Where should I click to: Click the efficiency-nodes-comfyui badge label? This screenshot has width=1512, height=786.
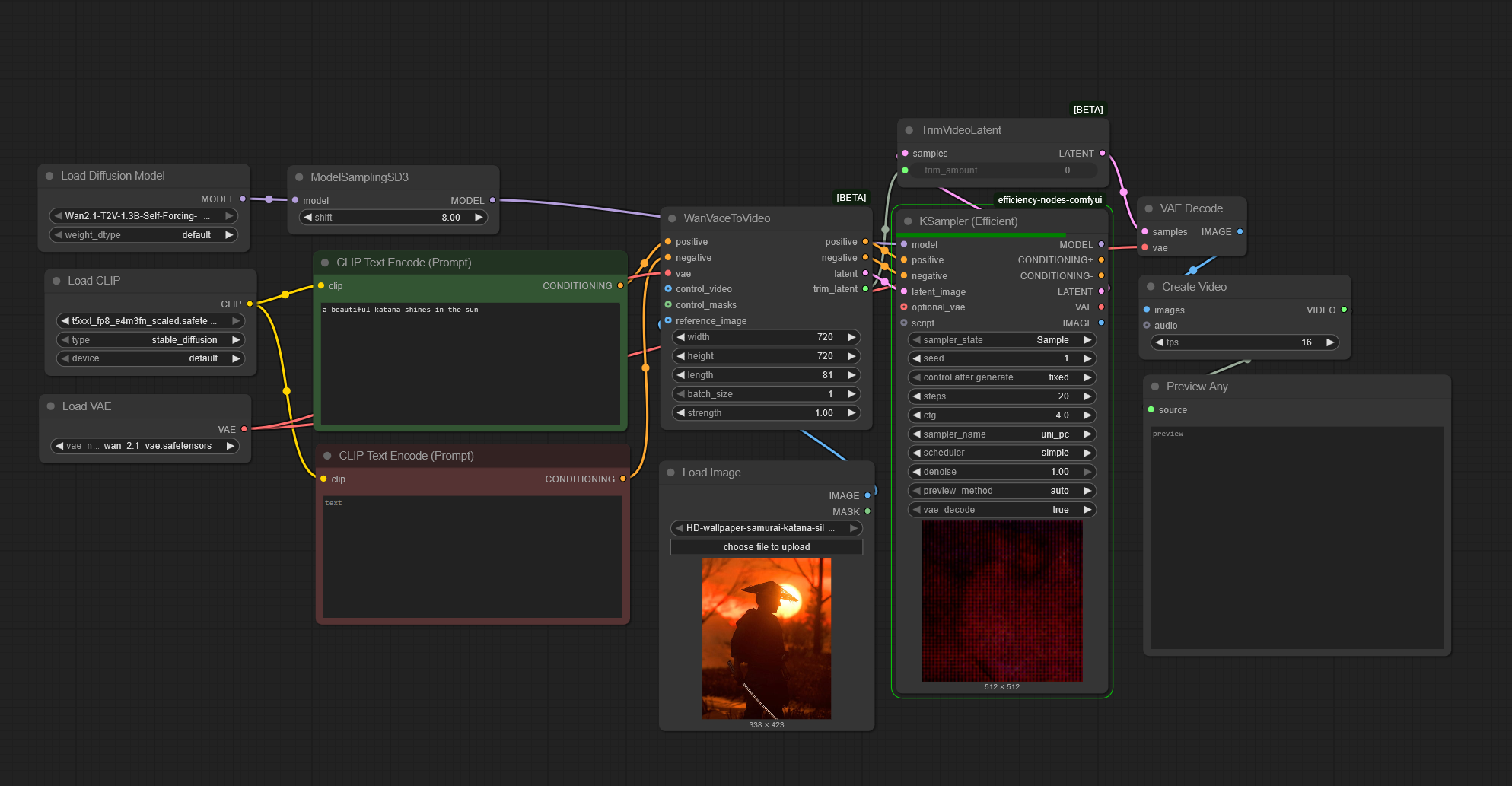click(1049, 200)
